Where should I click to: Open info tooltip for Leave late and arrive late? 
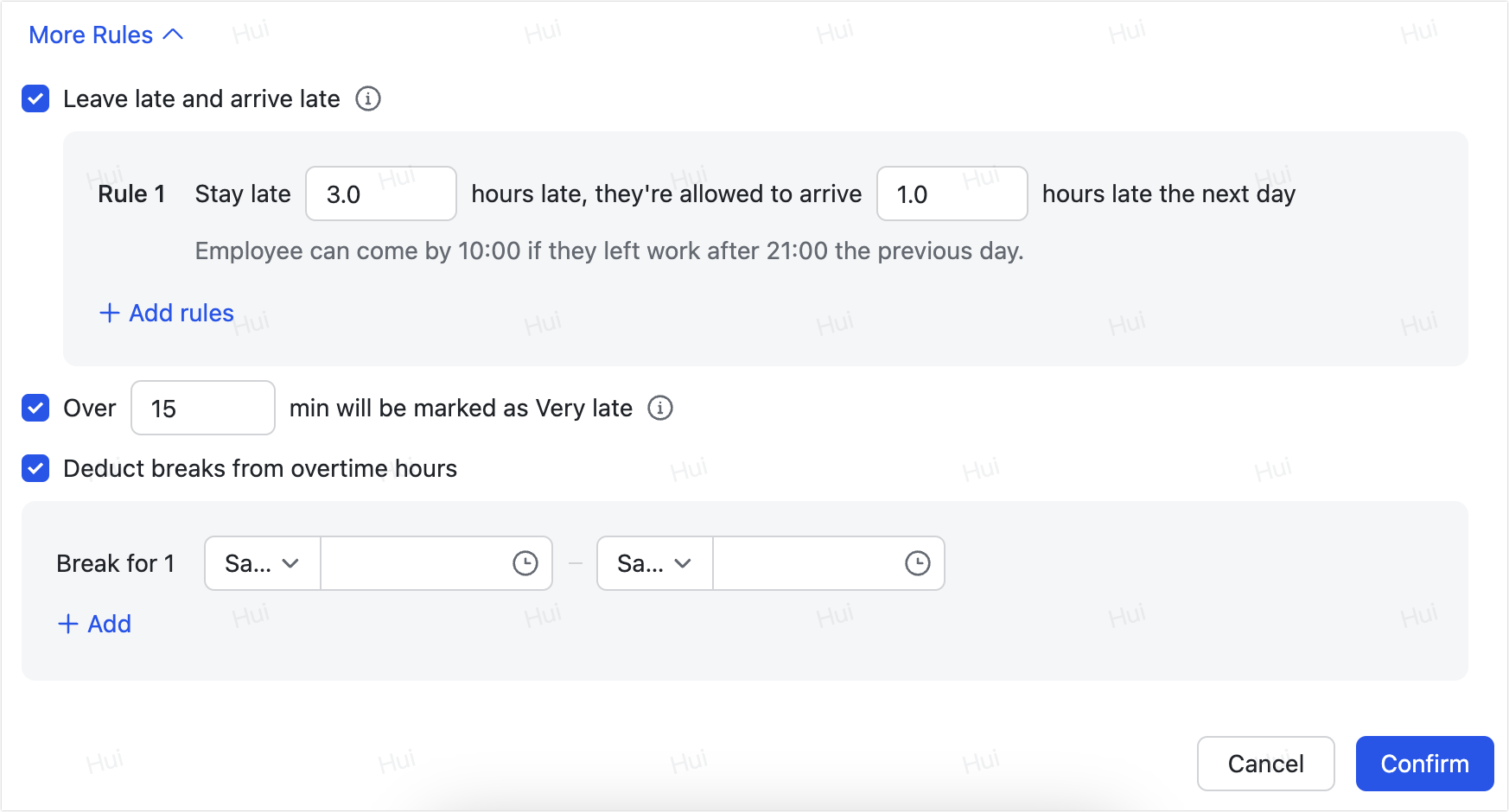(x=368, y=99)
